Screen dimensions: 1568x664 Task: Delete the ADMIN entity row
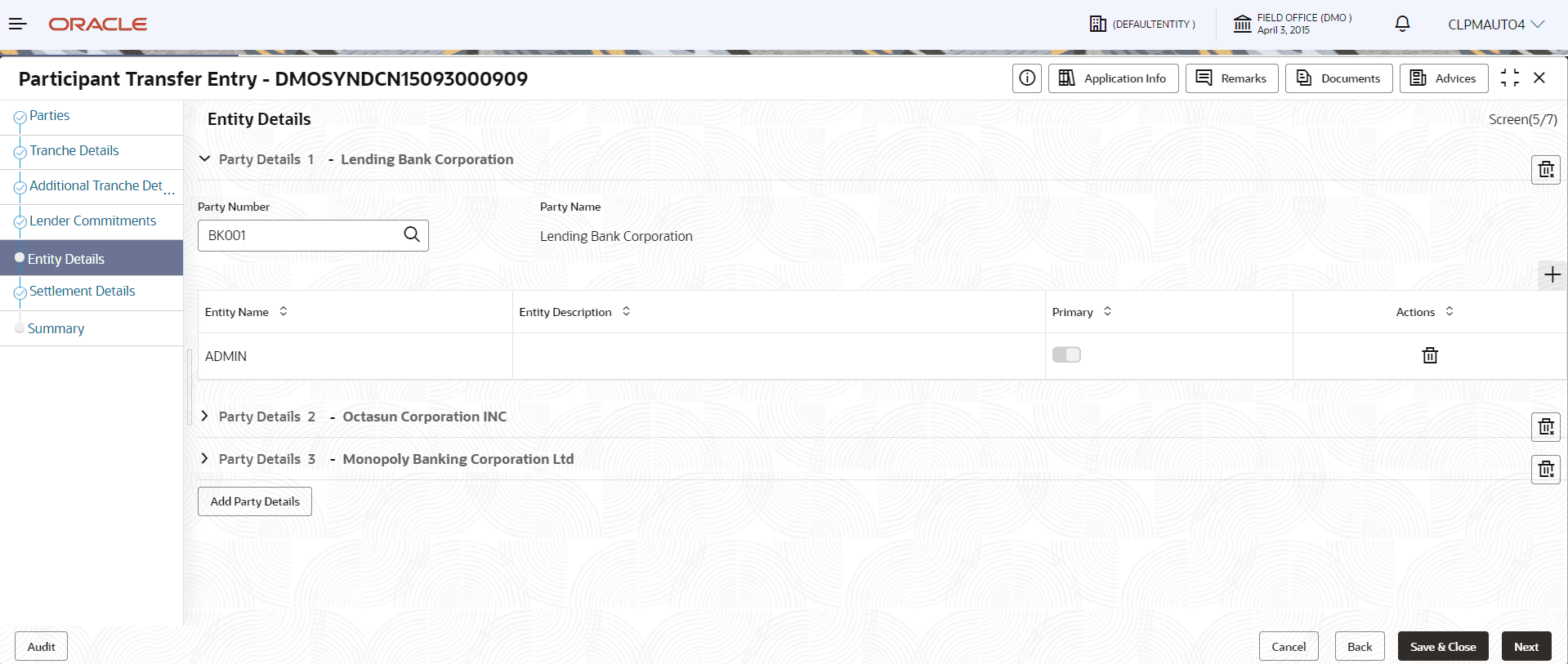[1430, 355]
